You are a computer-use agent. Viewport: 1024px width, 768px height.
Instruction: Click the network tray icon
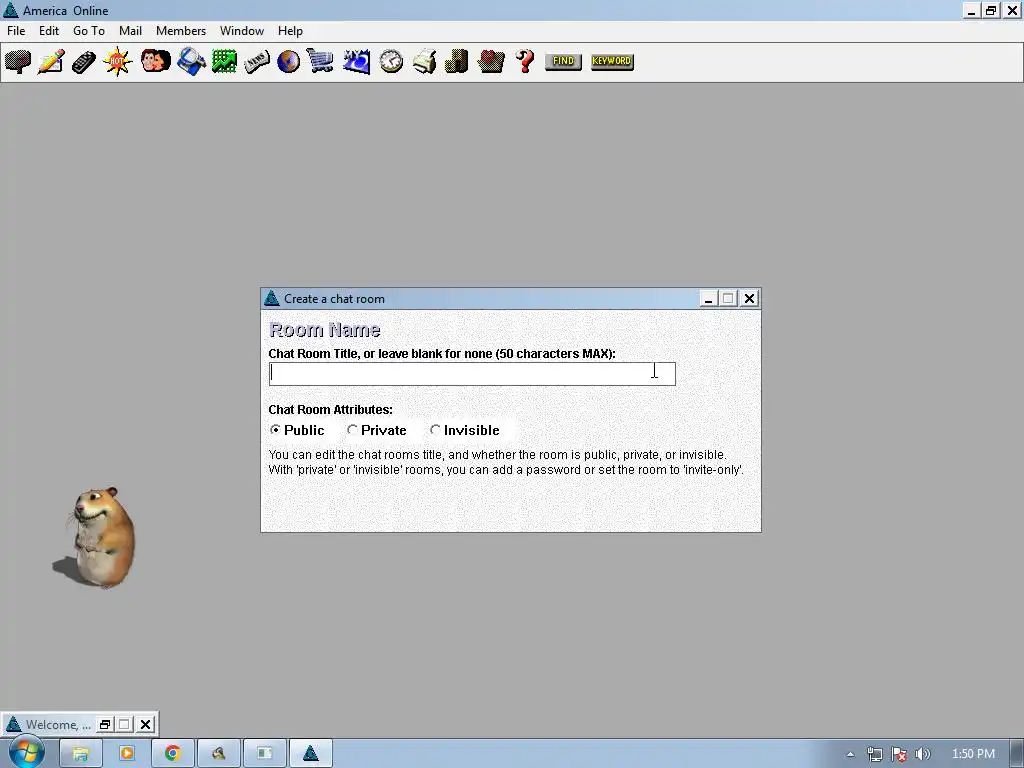click(874, 754)
